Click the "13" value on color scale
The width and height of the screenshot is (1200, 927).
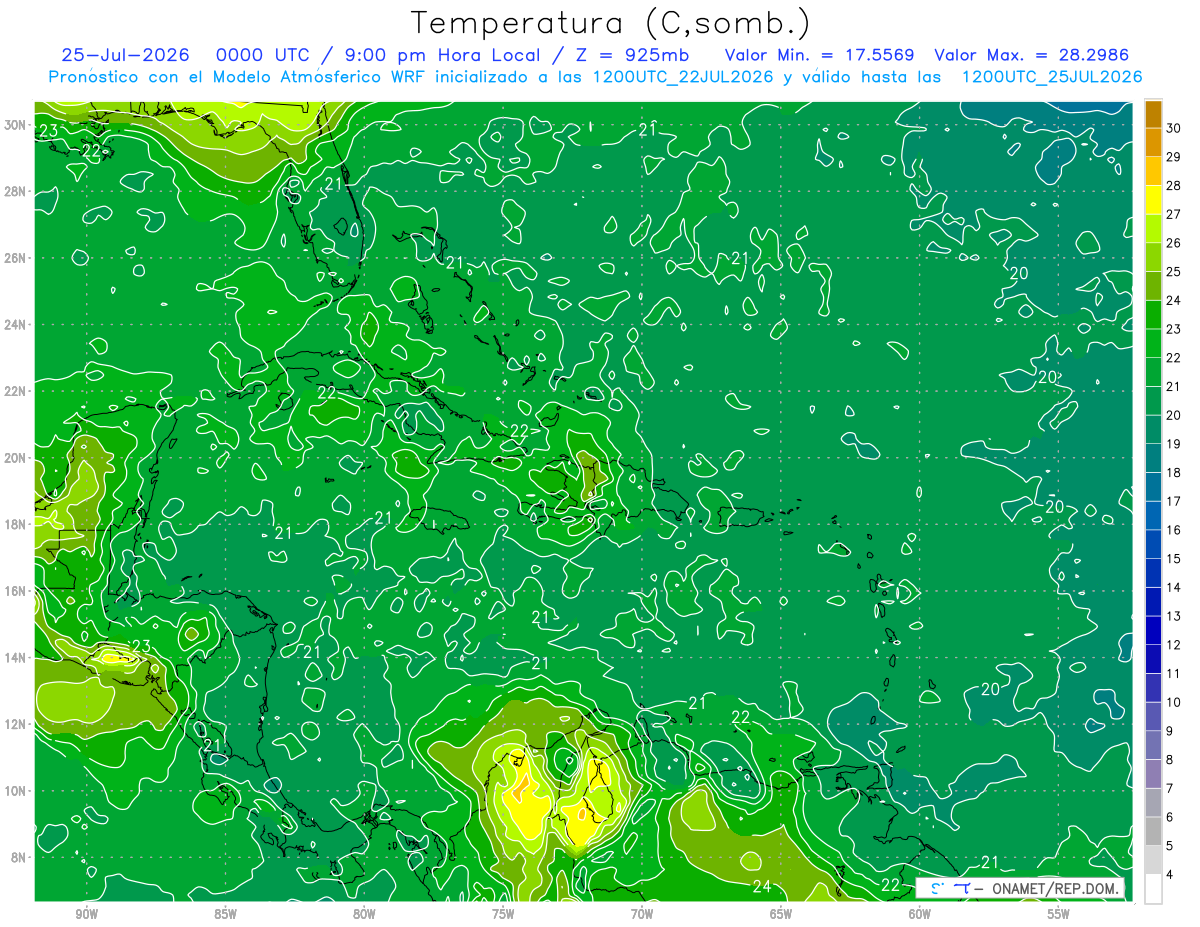[x=1174, y=616]
